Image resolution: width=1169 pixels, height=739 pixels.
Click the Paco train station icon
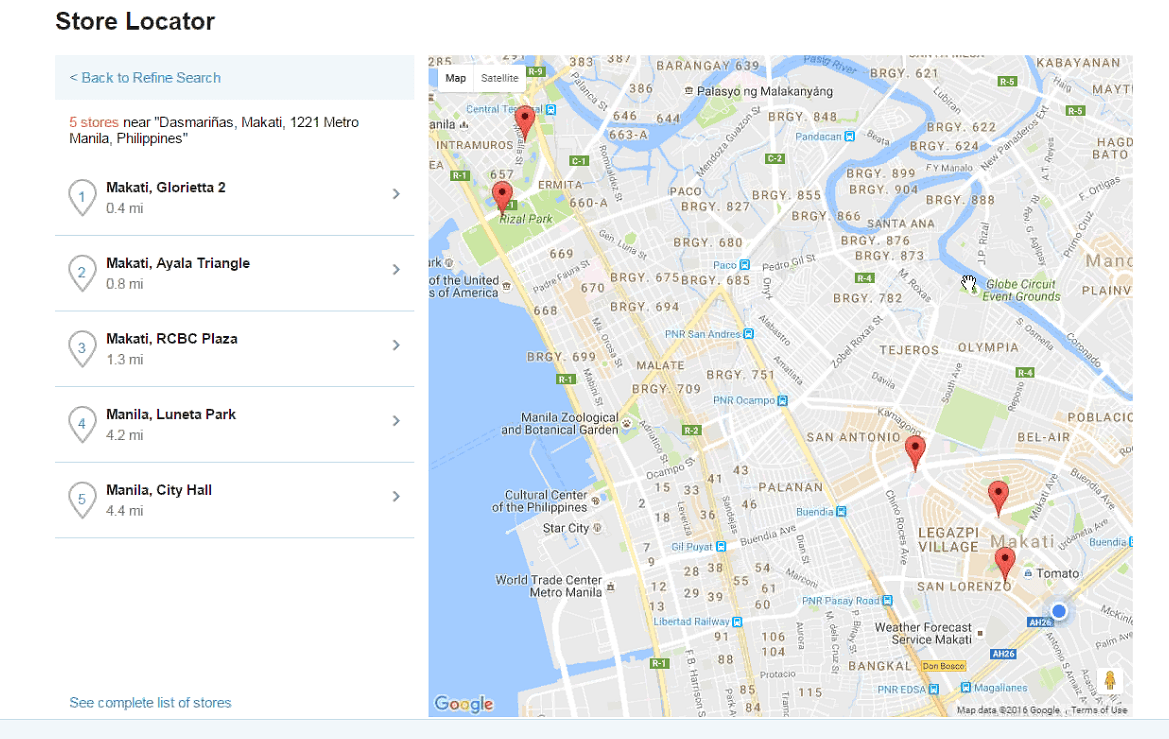pyautogui.click(x=744, y=265)
